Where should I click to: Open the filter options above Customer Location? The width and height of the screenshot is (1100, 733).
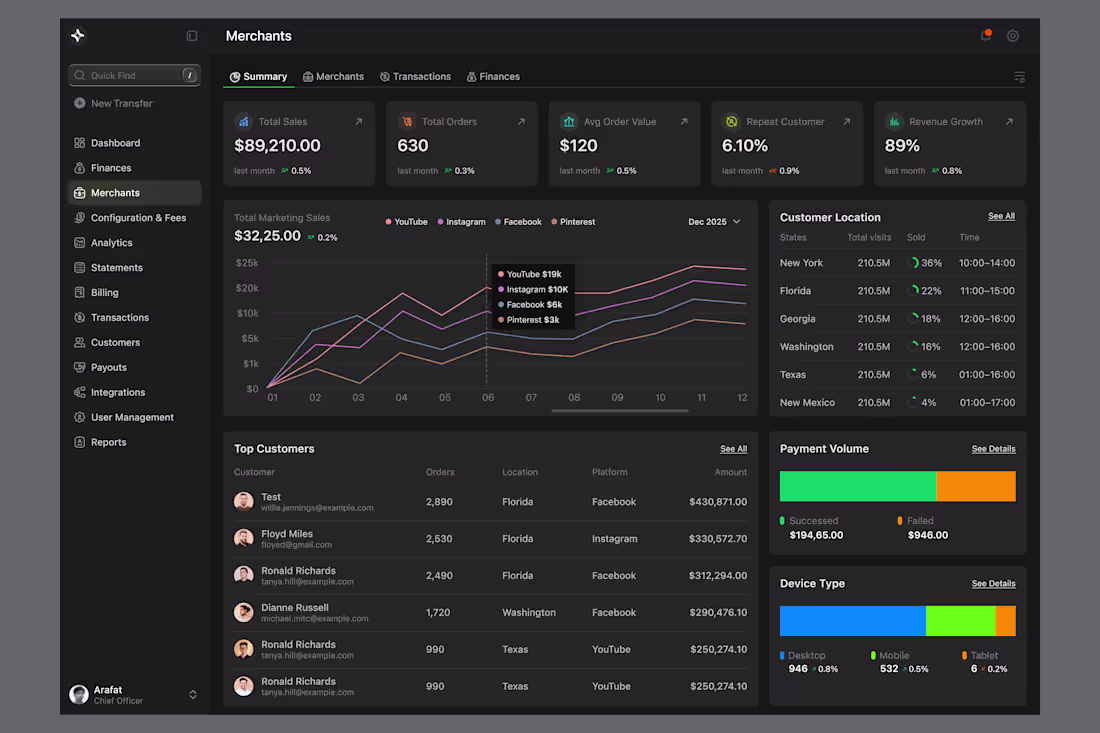point(1019,76)
